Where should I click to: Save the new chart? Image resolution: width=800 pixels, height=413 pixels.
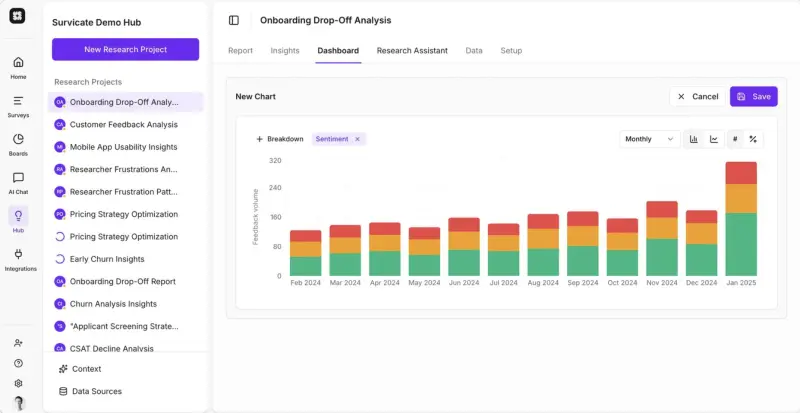coord(754,96)
